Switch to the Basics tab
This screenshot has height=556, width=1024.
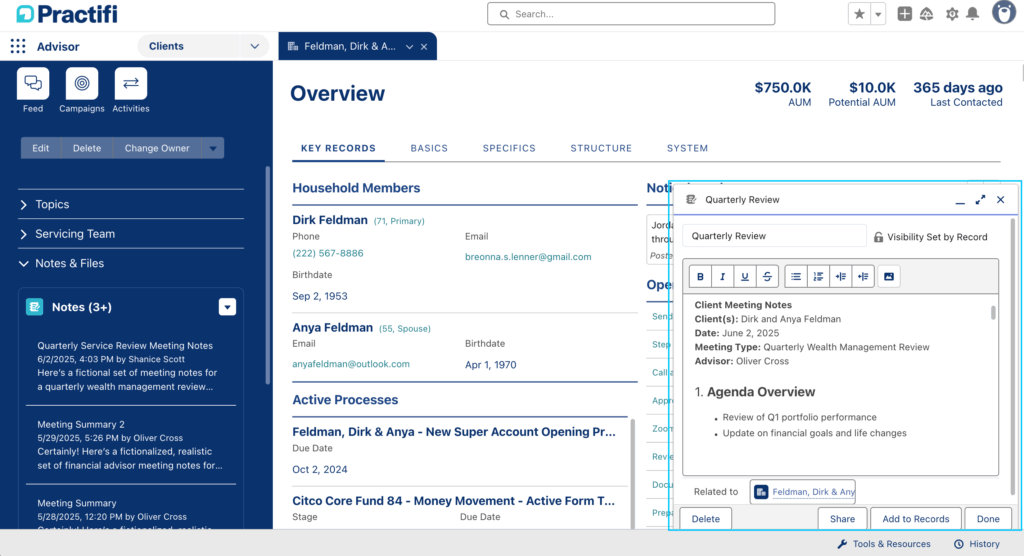(x=429, y=148)
